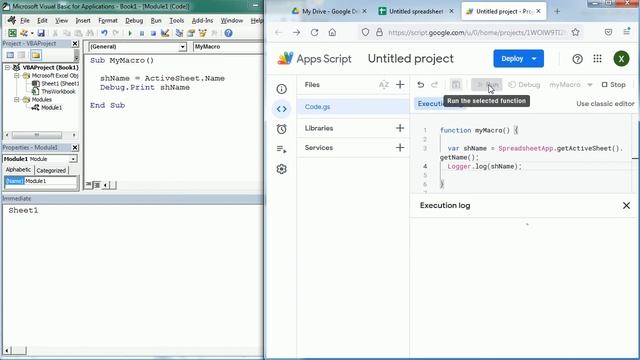Click View Object icon in Project panel
Image resolution: width=640 pixels, height=360 pixels.
22,55
